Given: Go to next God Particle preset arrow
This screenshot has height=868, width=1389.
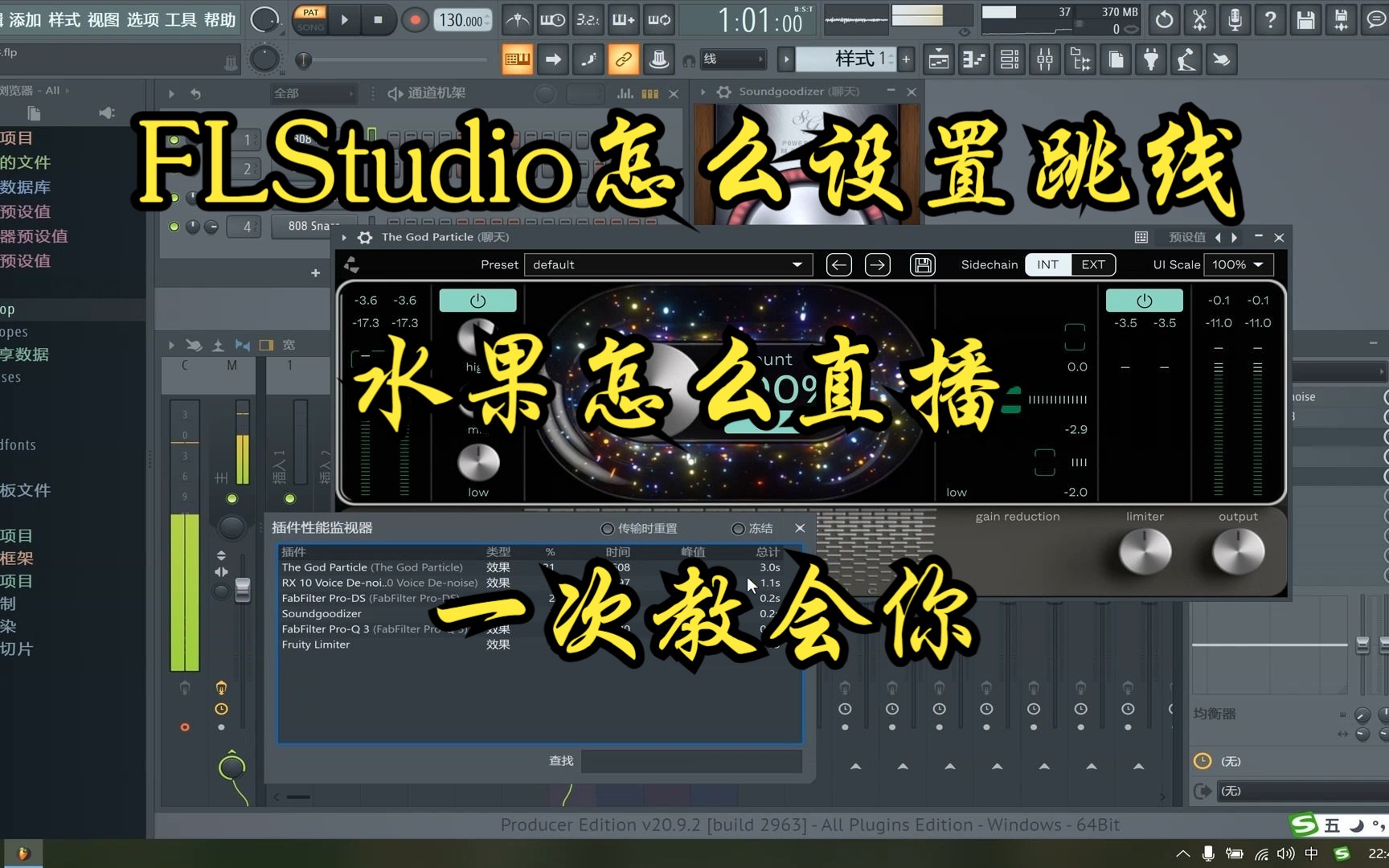Looking at the screenshot, I should pos(877,264).
